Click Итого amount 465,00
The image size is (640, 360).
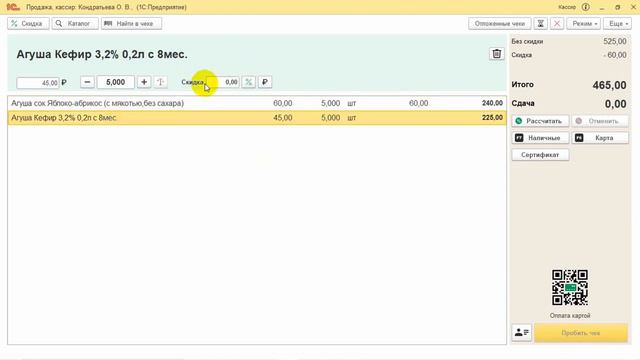[x=609, y=85]
